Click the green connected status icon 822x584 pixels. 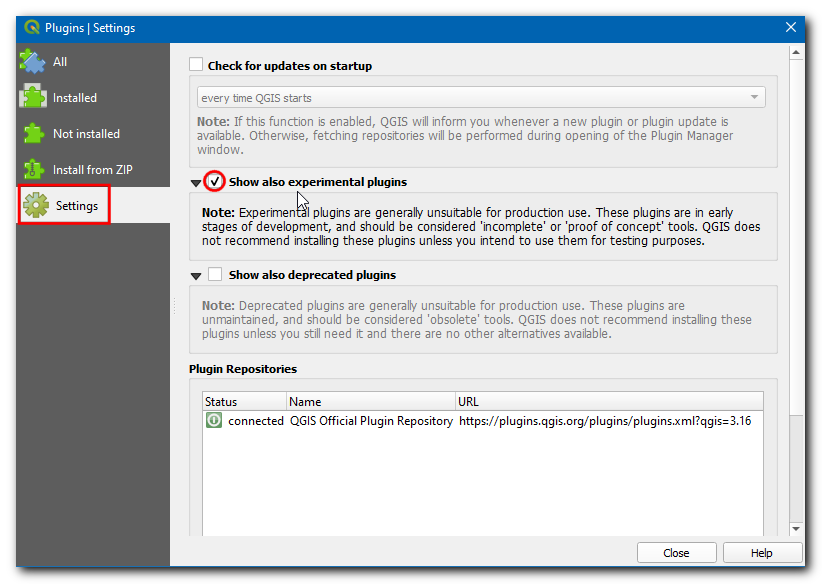coord(214,421)
